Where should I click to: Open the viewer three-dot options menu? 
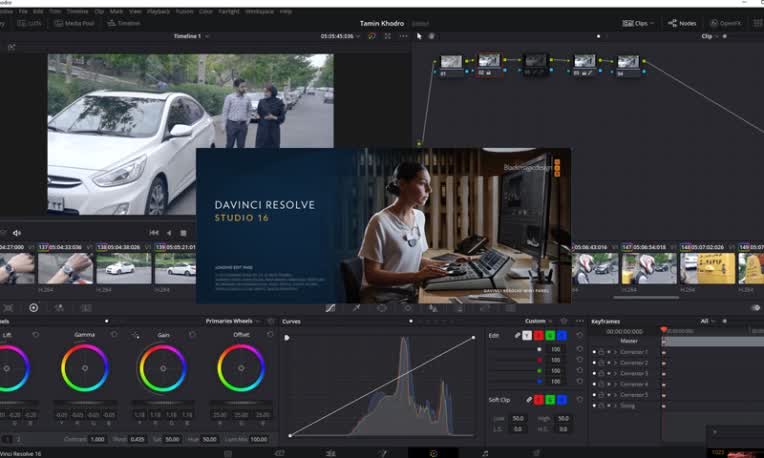click(x=403, y=36)
